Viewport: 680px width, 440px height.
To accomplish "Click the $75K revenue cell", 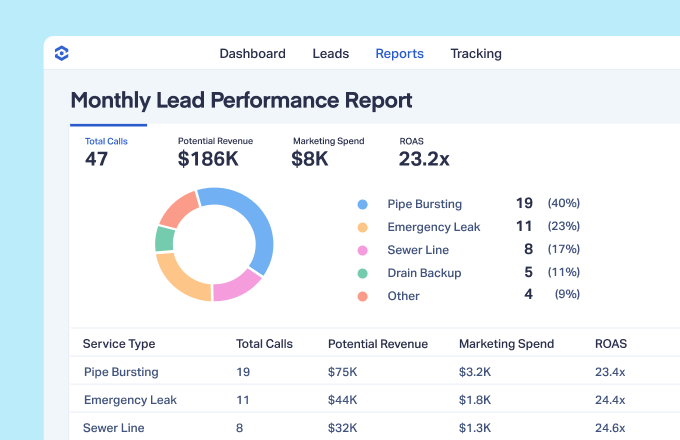I will tap(343, 372).
